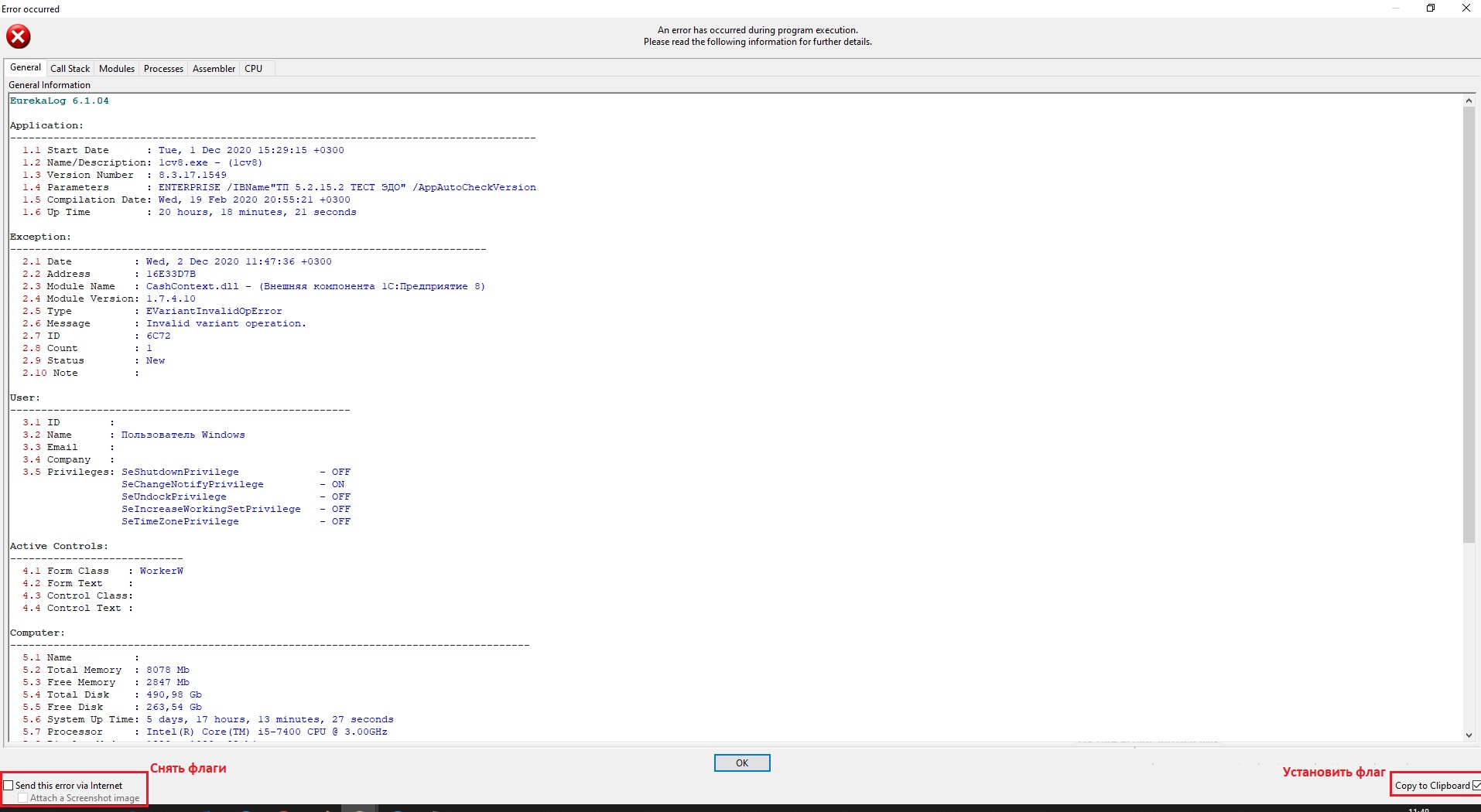Enable Send this error via Internet
This screenshot has height=812, width=1481.
point(9,785)
